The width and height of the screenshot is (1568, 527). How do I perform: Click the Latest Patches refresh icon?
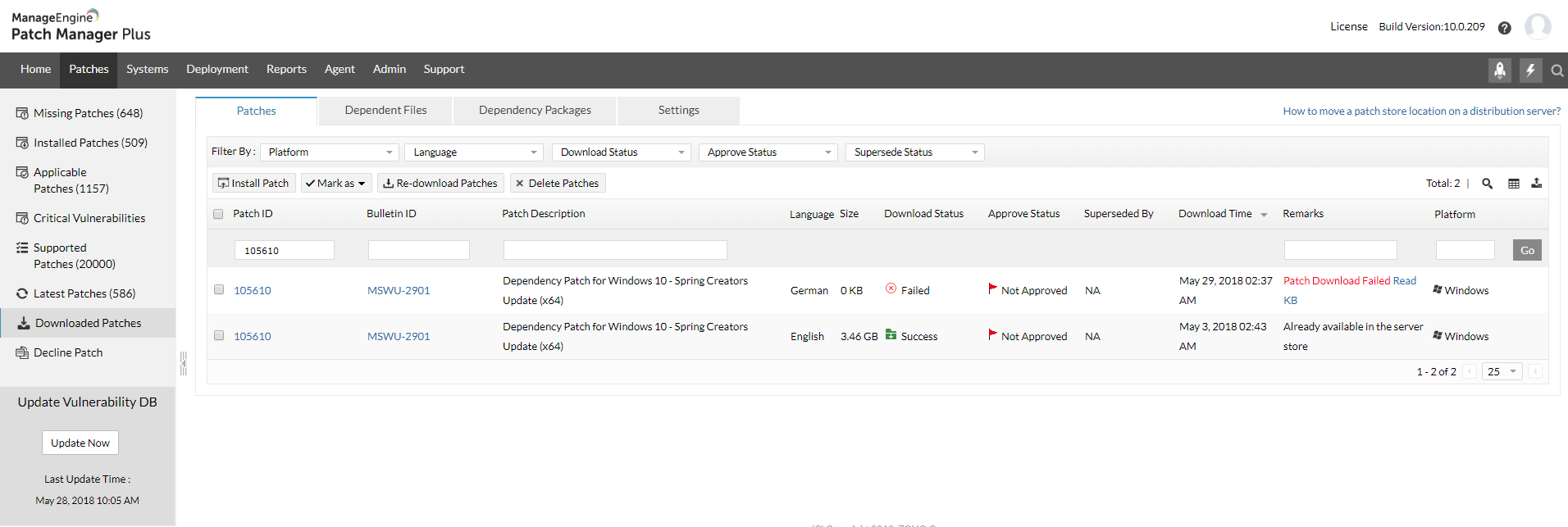(22, 293)
